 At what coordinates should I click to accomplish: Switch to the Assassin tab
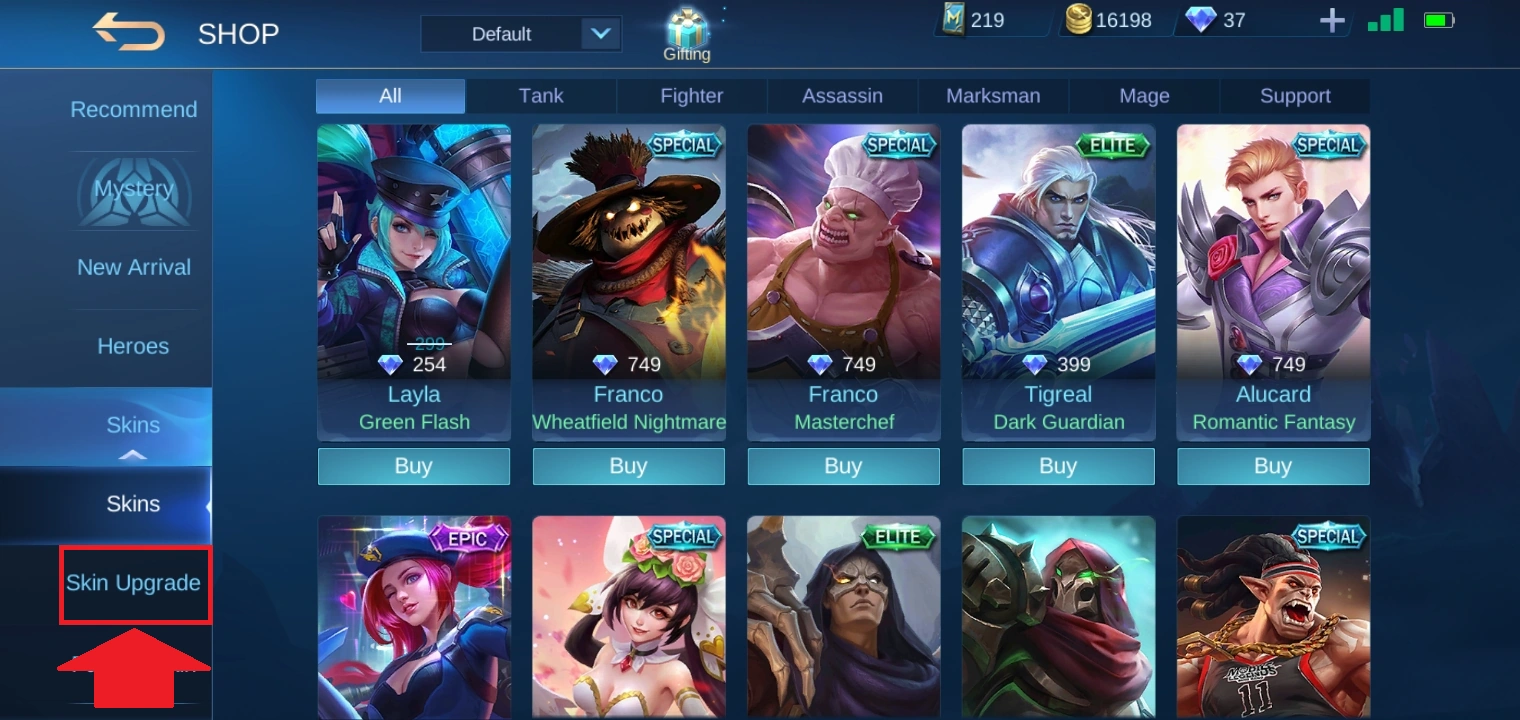coord(842,96)
